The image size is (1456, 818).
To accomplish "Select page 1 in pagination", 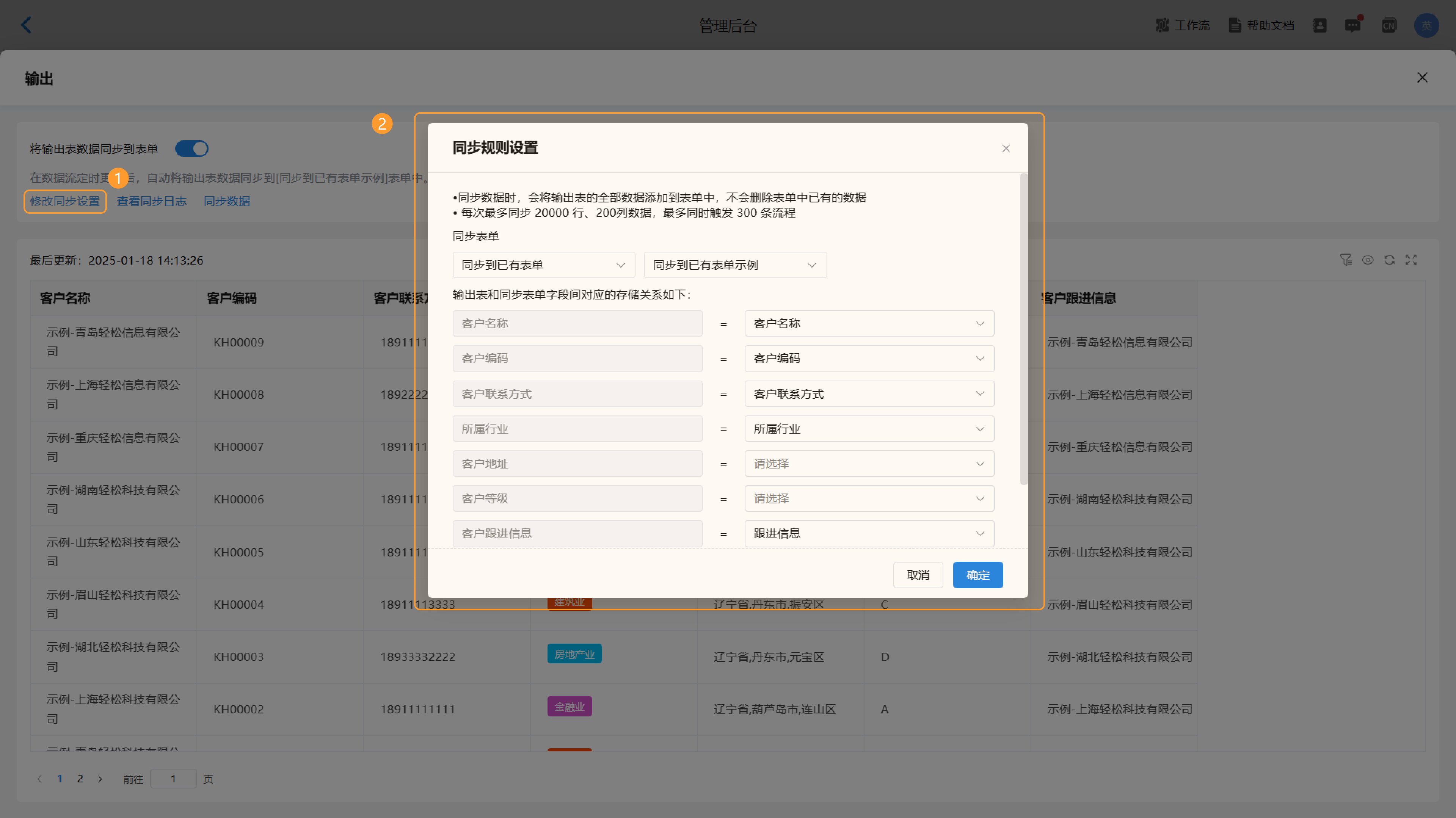I will [60, 779].
